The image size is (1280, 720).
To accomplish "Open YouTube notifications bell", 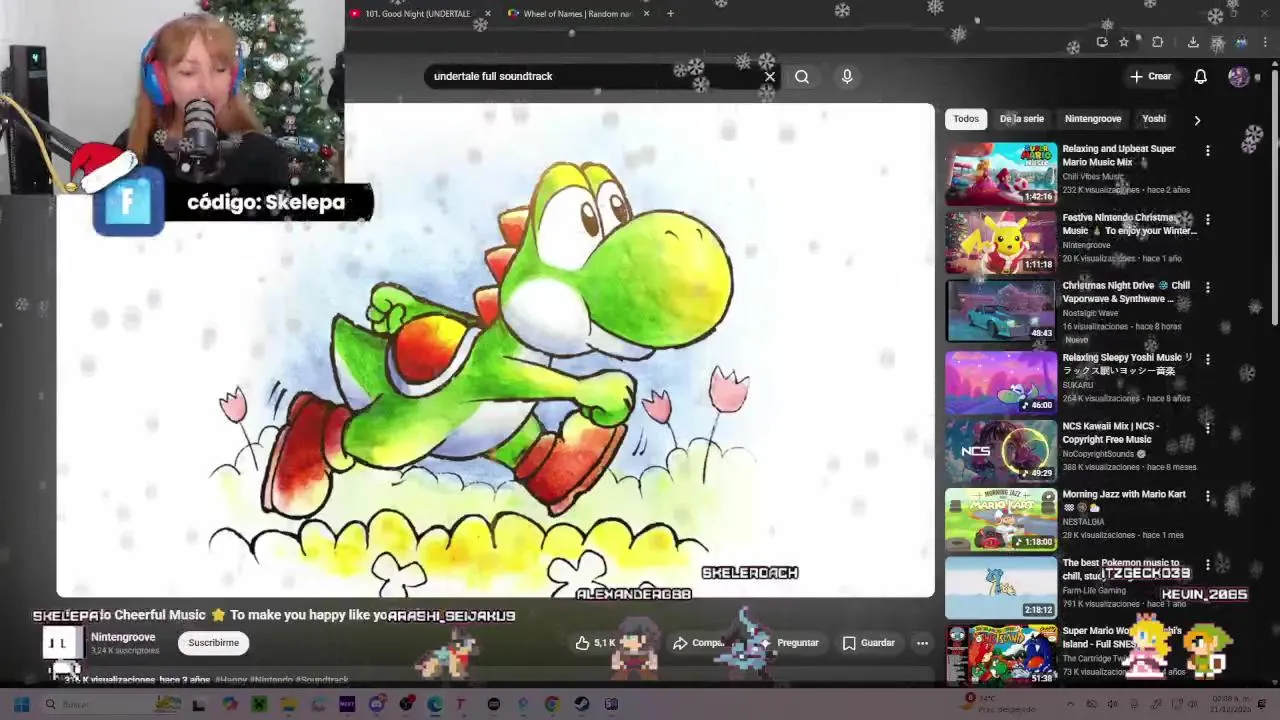I will [1200, 76].
